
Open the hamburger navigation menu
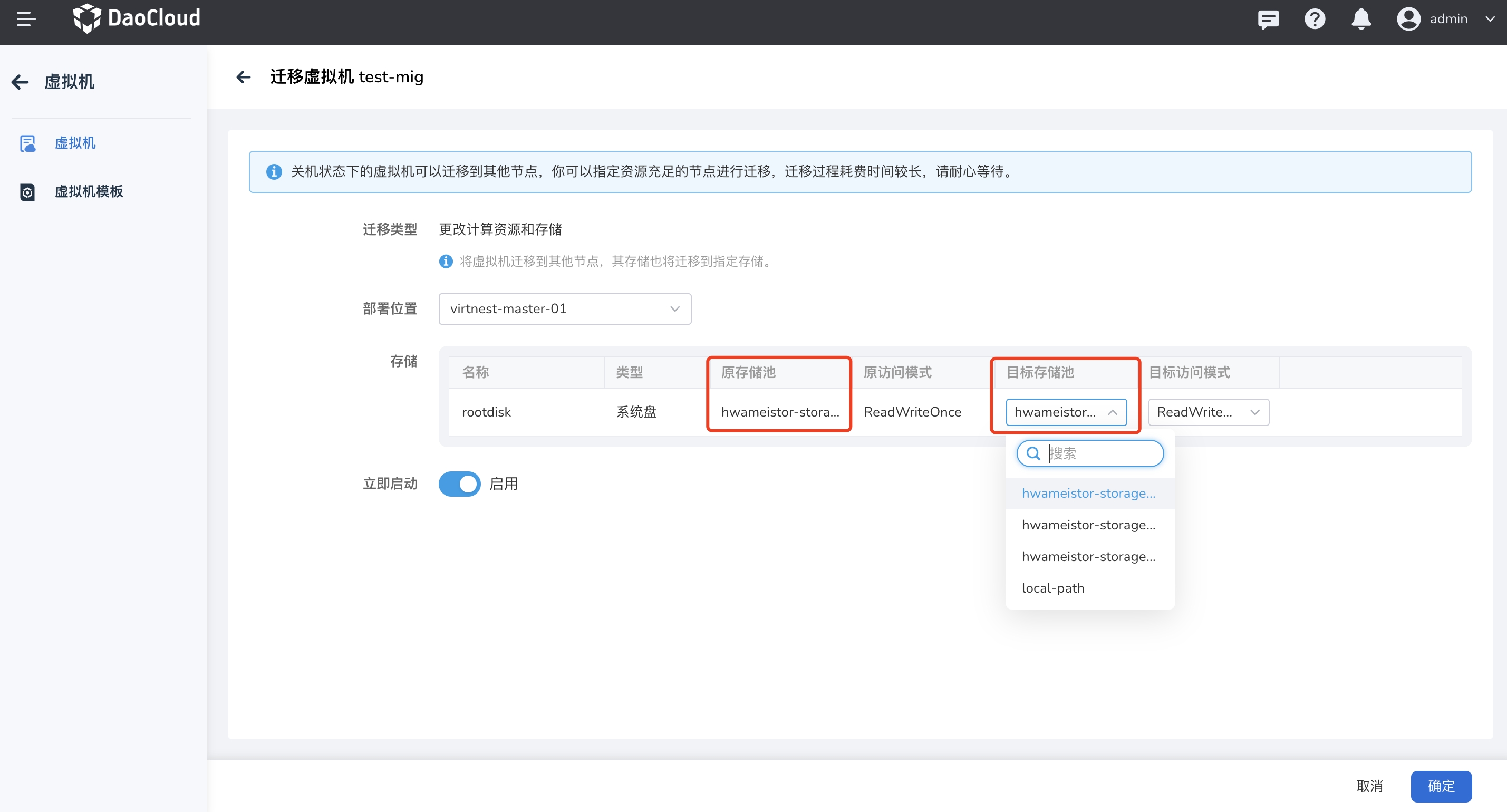coord(26,19)
